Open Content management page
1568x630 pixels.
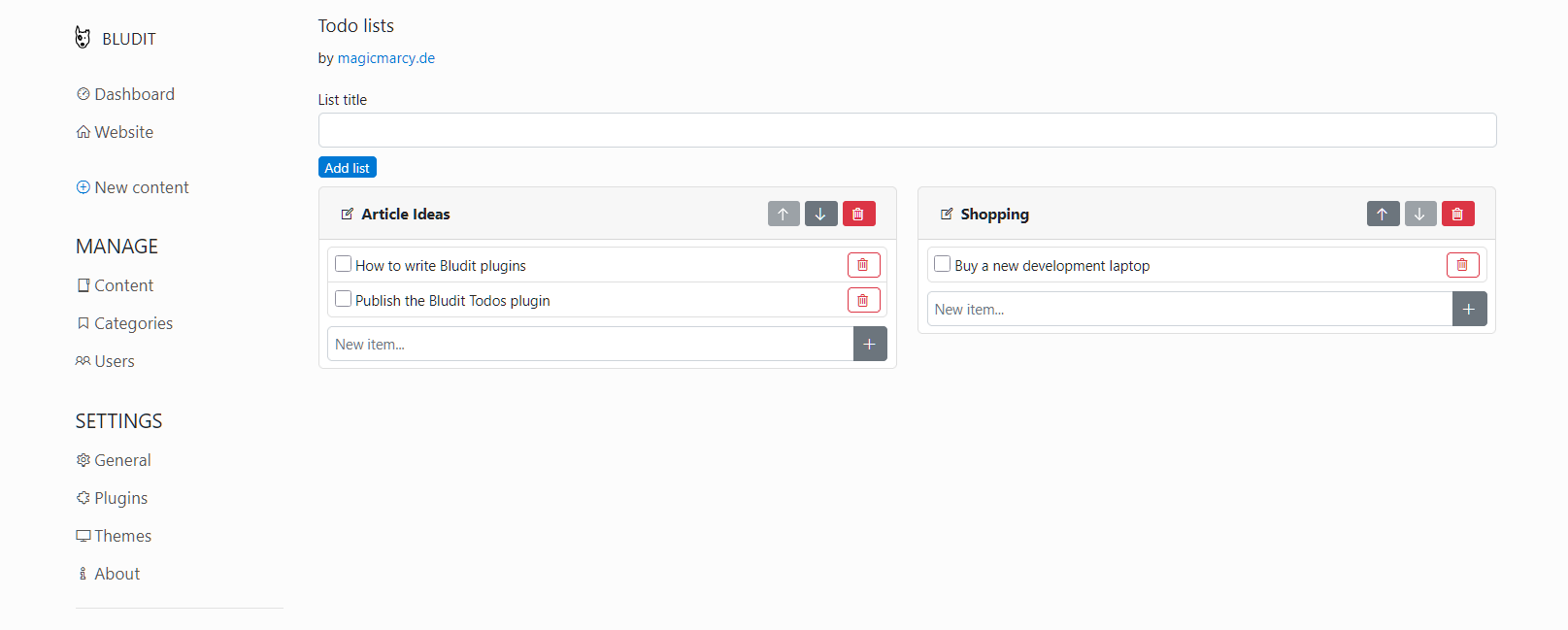(115, 285)
